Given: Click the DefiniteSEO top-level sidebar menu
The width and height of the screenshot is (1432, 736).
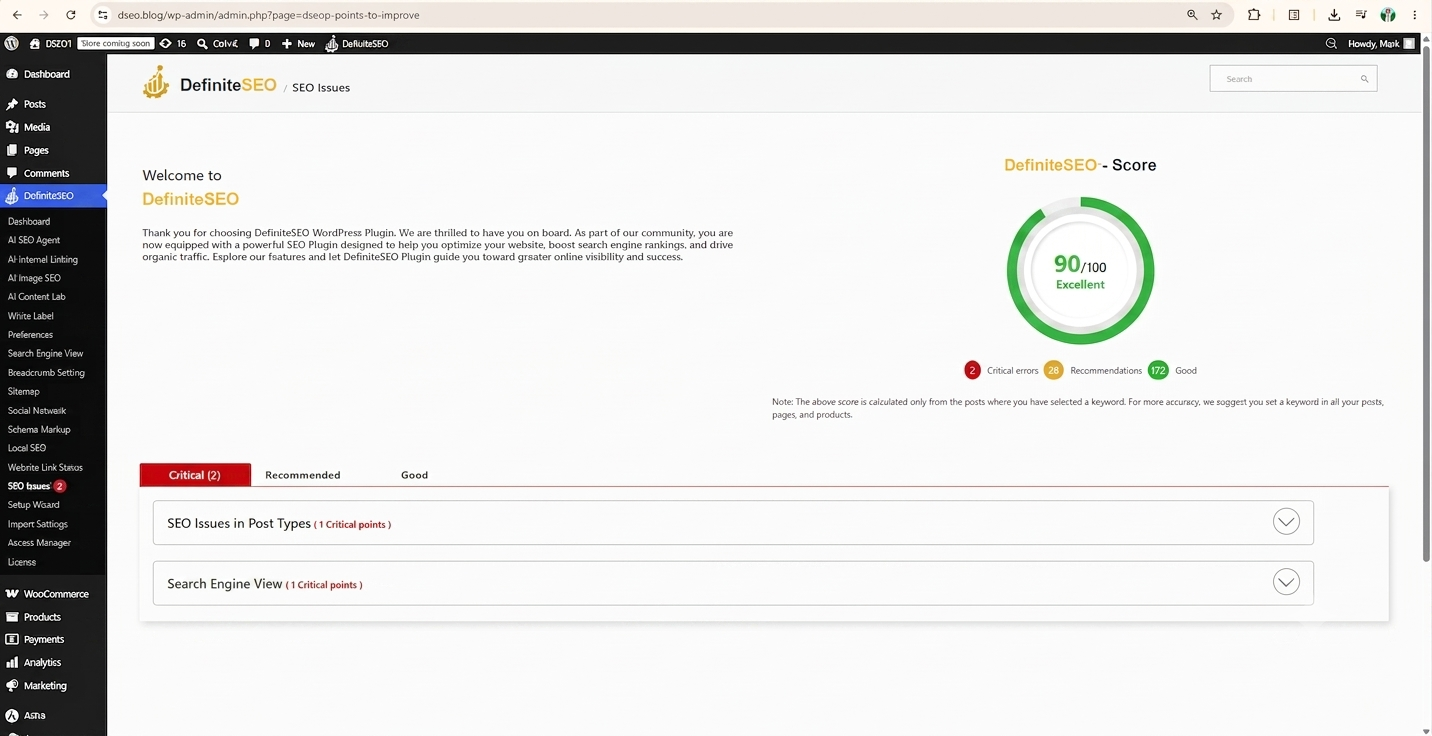Looking at the screenshot, I should [x=53, y=196].
